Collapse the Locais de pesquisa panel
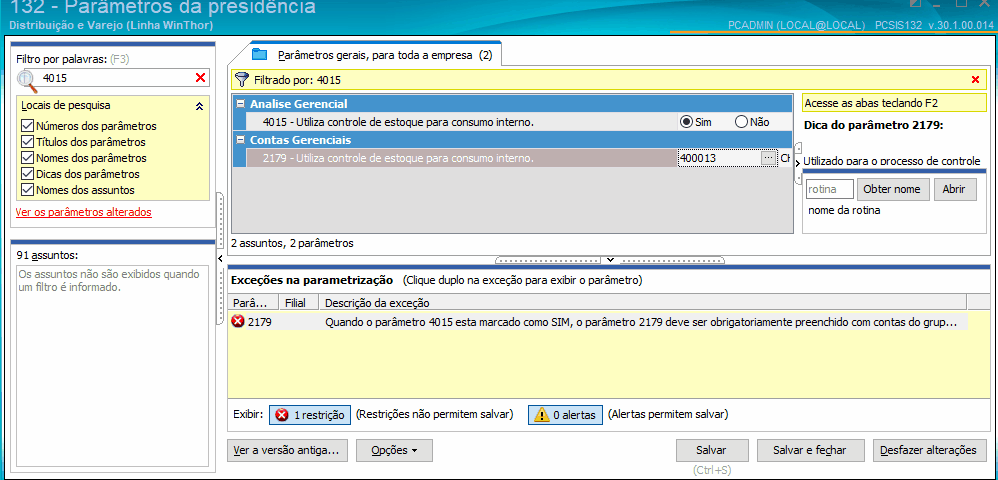 point(199,106)
